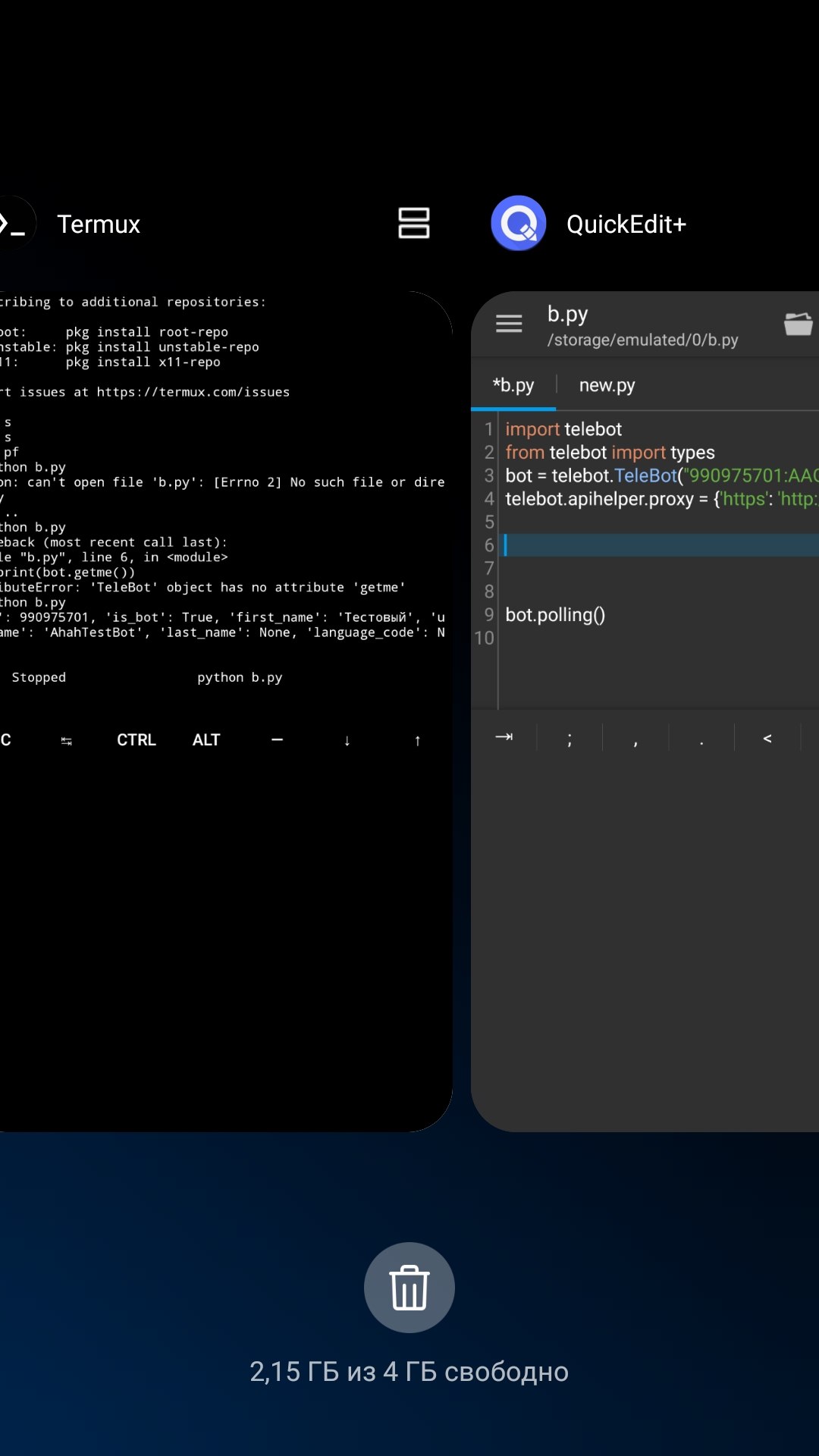Tap Termux tab key icon
Viewport: 819px width, 1456px height.
(67, 741)
